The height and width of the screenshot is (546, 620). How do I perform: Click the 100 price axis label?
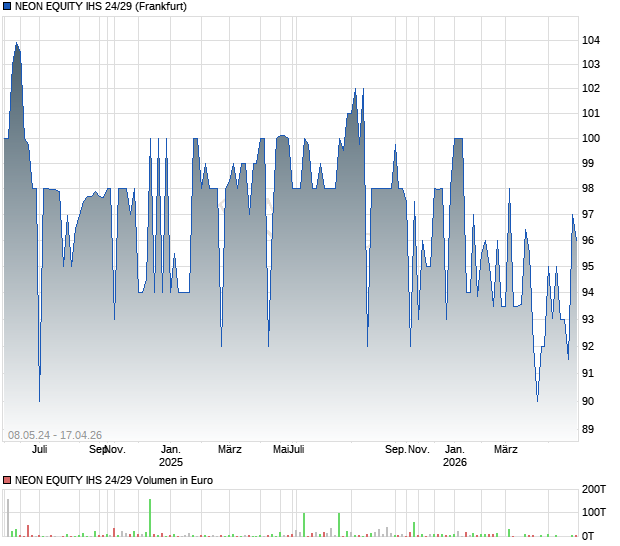591,138
